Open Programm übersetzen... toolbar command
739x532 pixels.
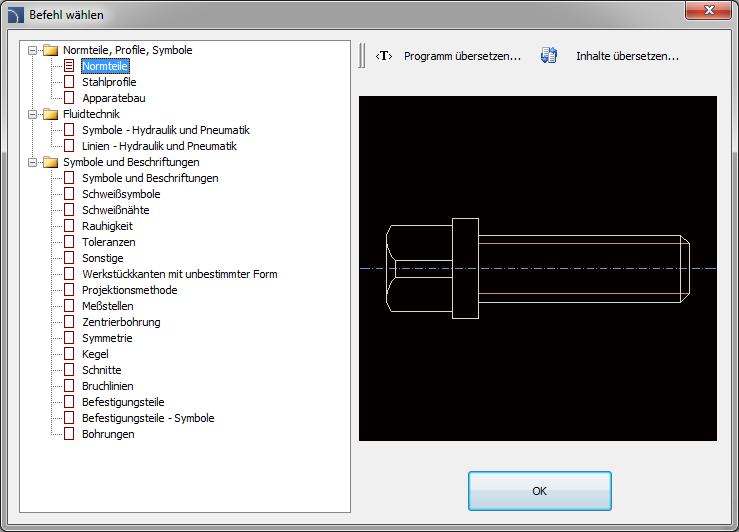pos(462,57)
